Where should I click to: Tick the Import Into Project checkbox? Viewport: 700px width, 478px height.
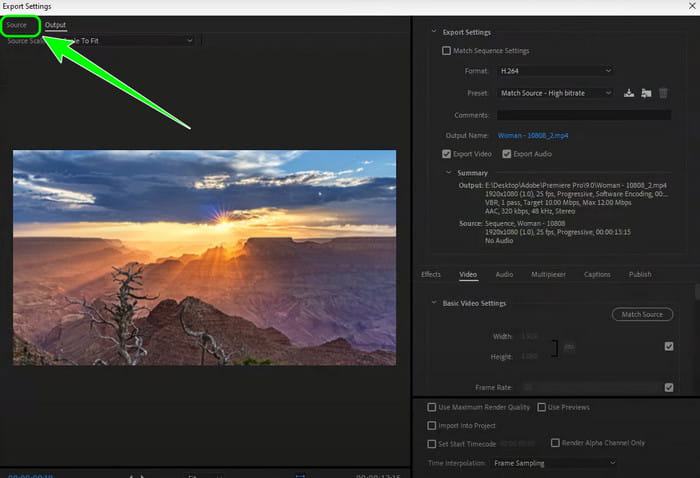tap(431, 425)
